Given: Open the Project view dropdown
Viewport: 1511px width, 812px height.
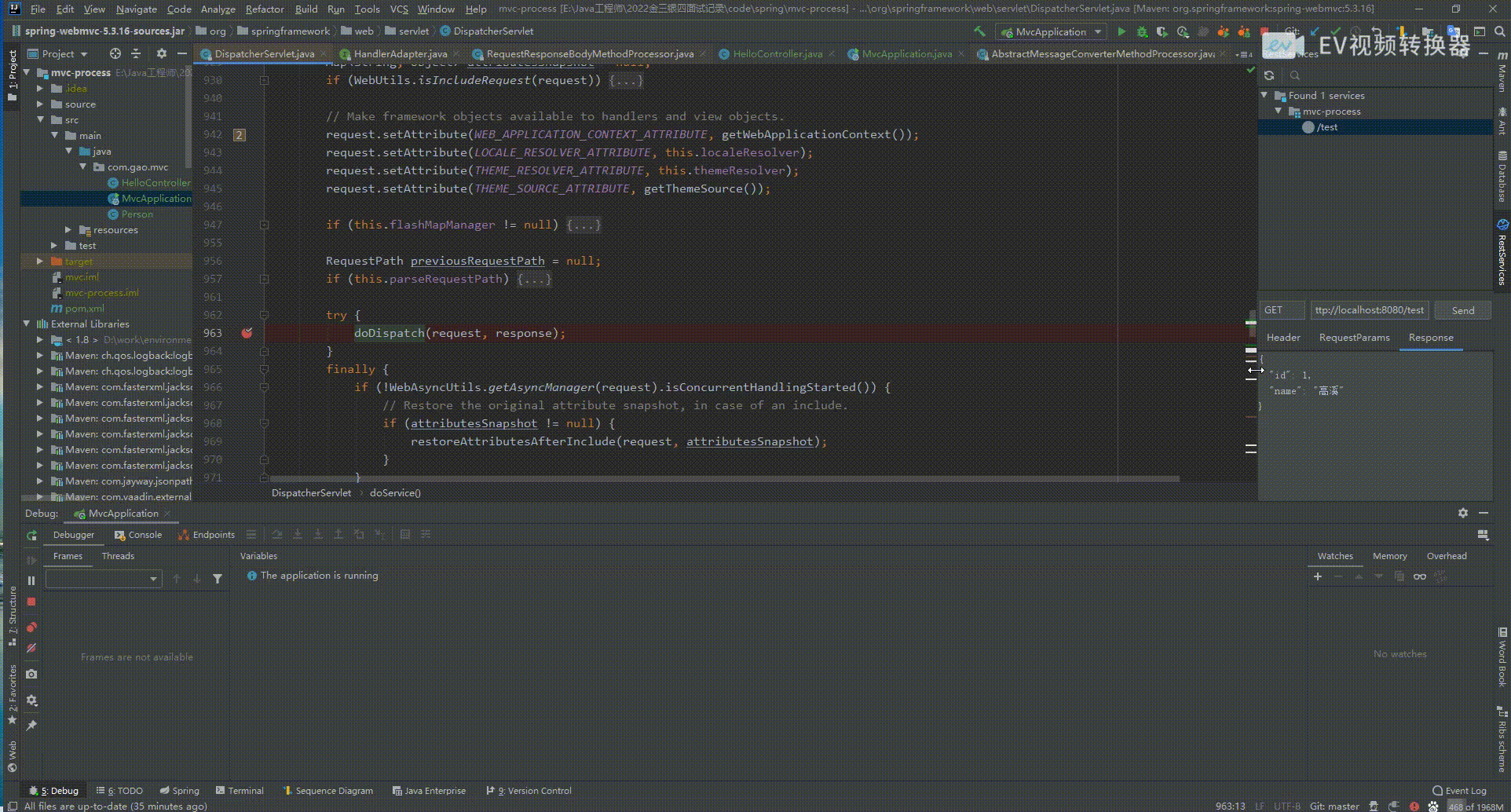Looking at the screenshot, I should click(x=58, y=53).
